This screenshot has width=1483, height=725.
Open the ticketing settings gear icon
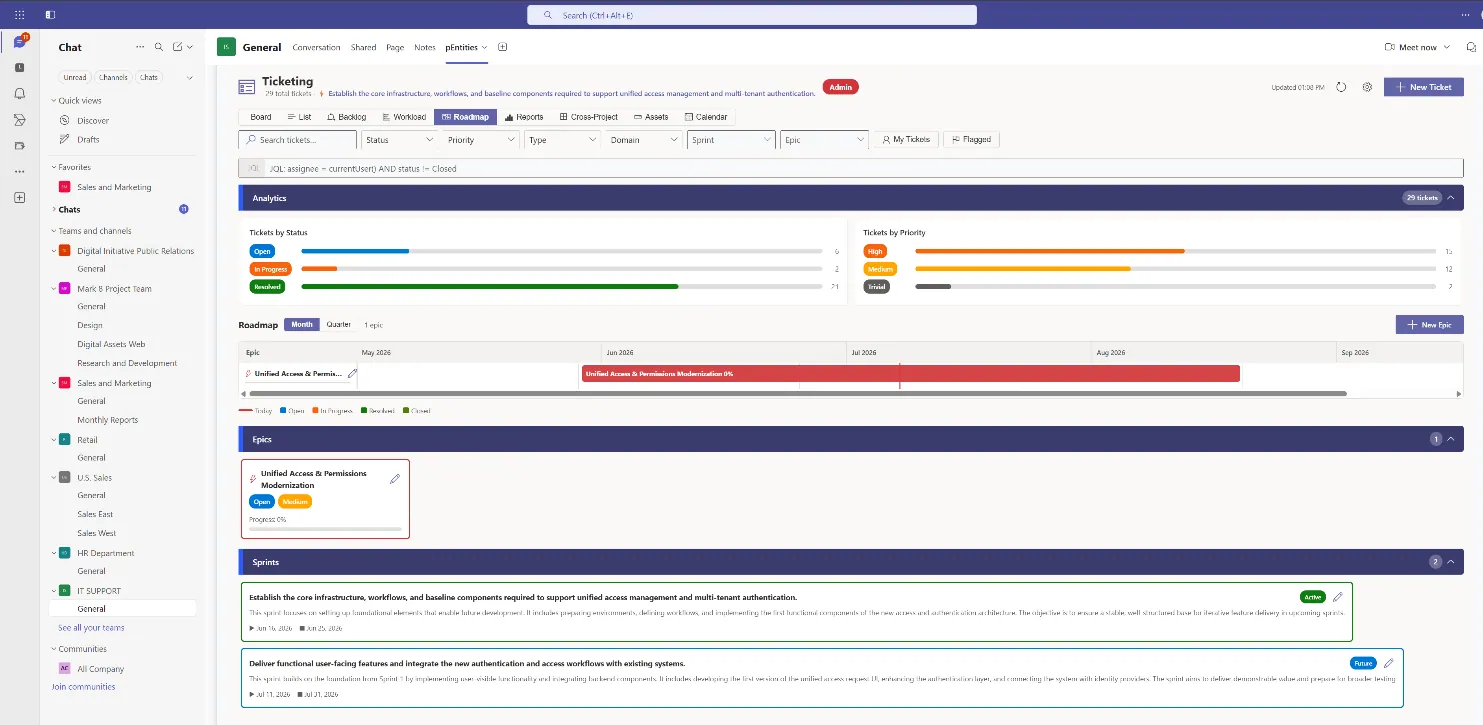(1367, 87)
